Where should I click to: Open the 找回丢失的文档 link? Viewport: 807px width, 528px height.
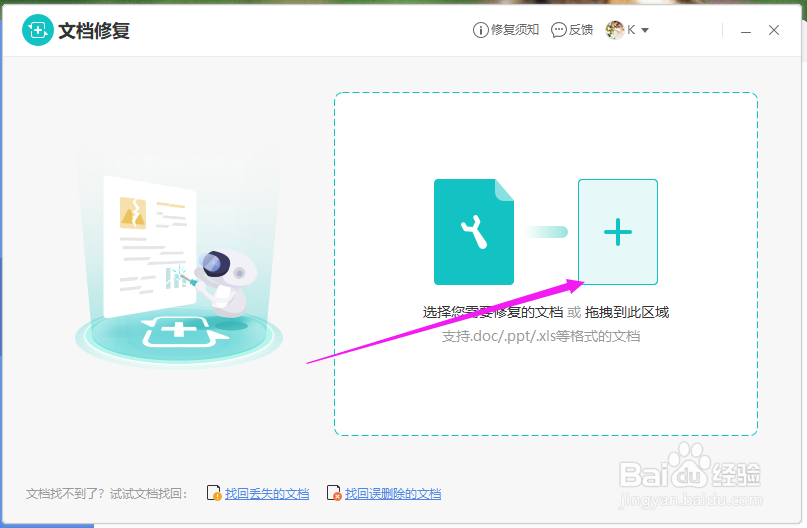(267, 494)
